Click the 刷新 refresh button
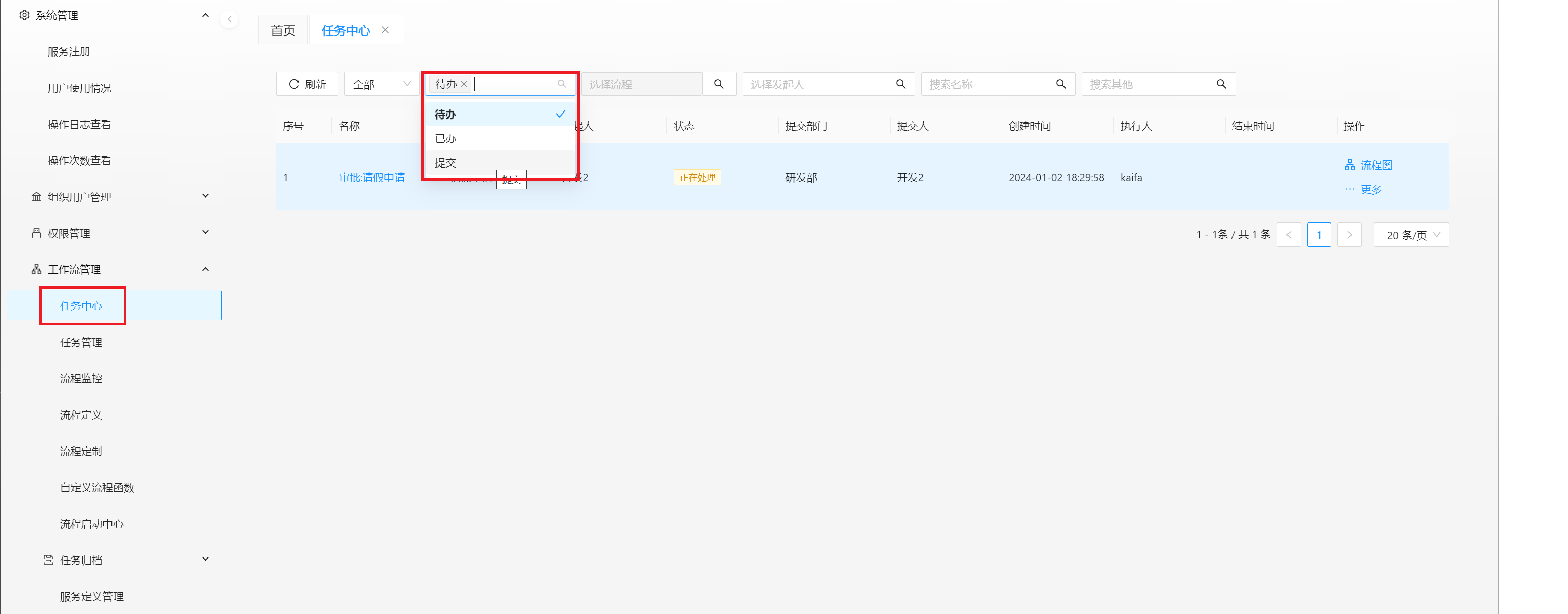Screen dimensions: 1568x614 coord(307,84)
